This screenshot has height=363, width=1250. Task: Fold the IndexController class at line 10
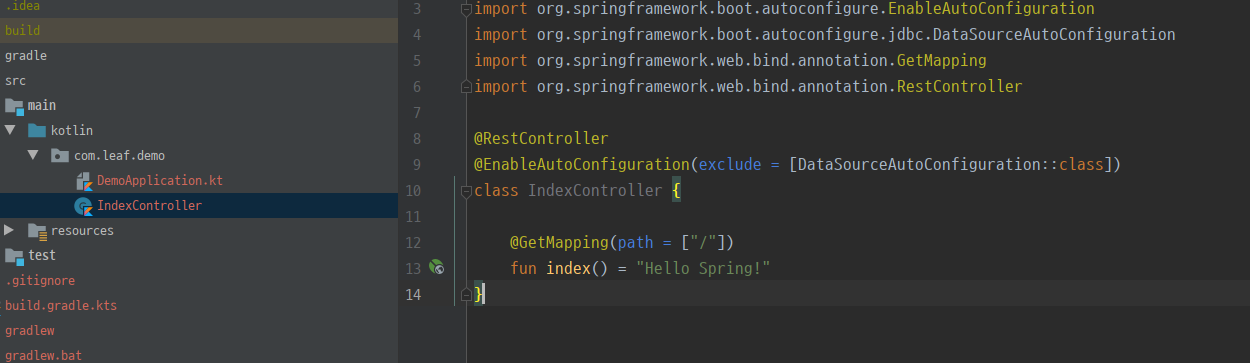(x=465, y=191)
